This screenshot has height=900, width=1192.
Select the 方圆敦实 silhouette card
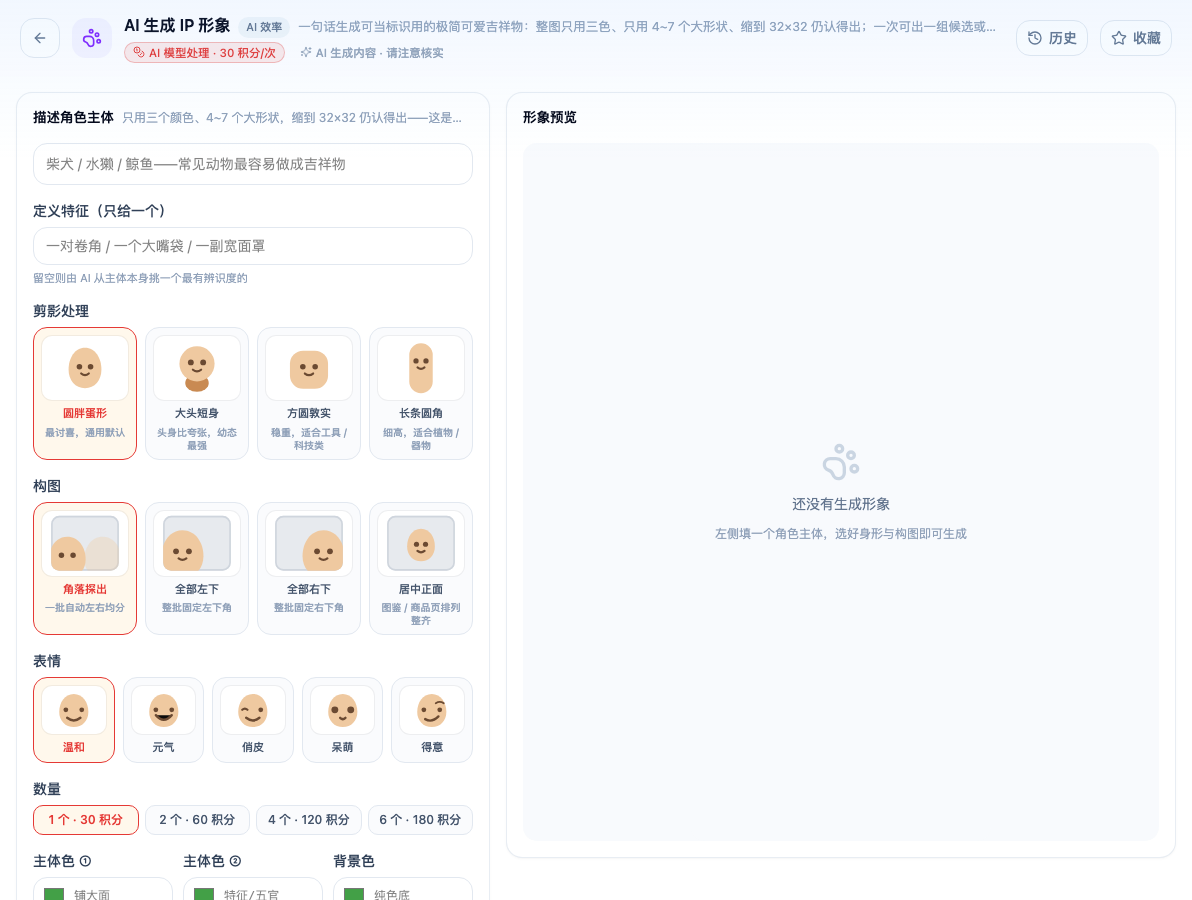pyautogui.click(x=309, y=393)
